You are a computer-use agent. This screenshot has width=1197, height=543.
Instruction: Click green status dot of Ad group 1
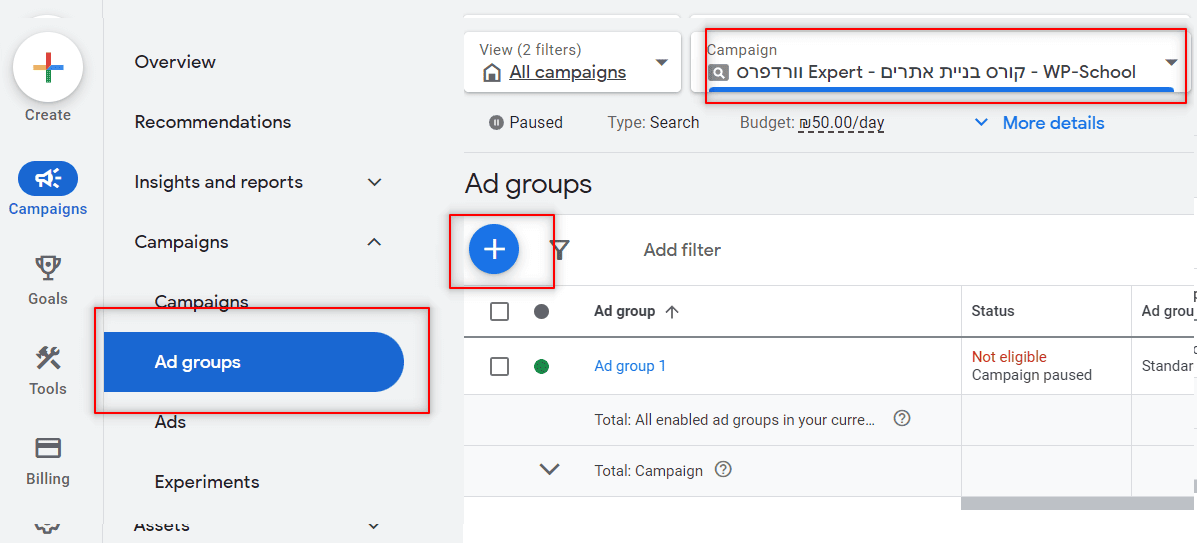pos(541,367)
